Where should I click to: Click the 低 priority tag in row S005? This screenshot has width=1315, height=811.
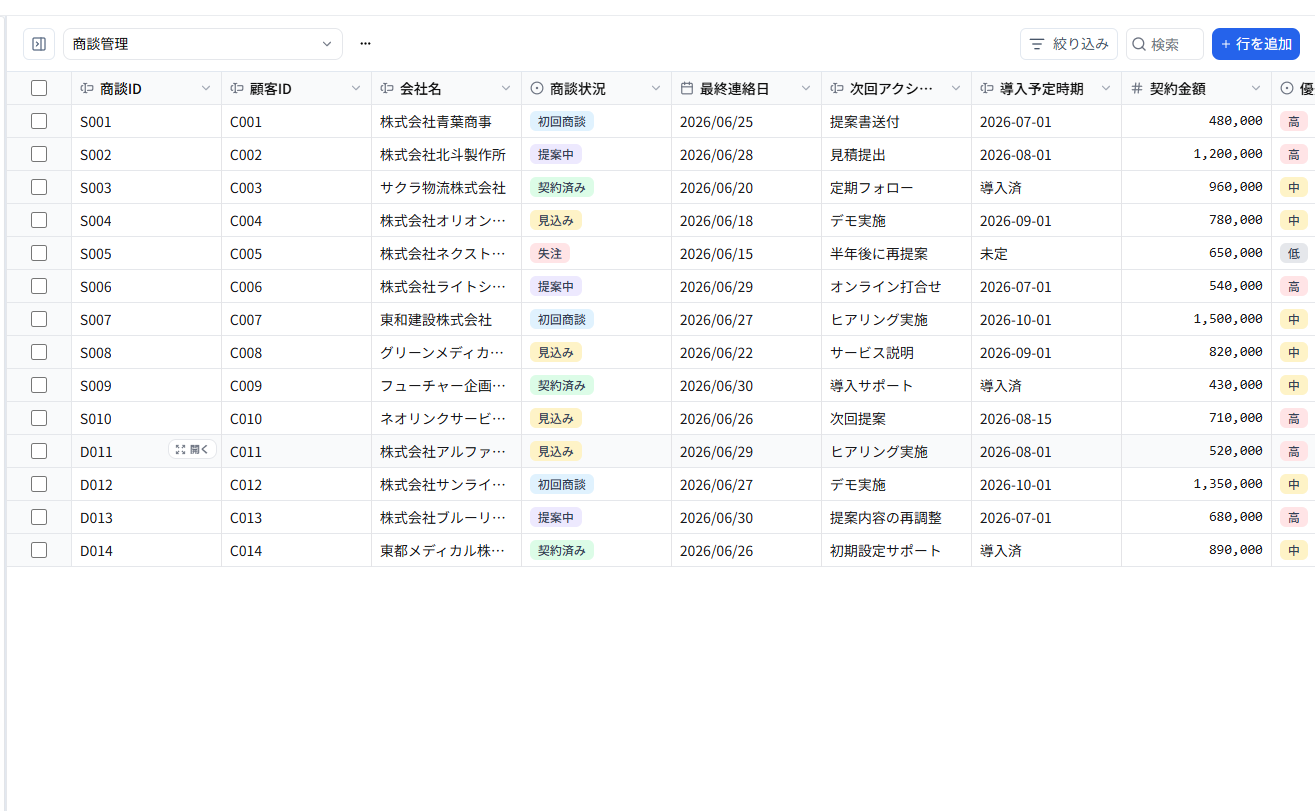point(1294,254)
